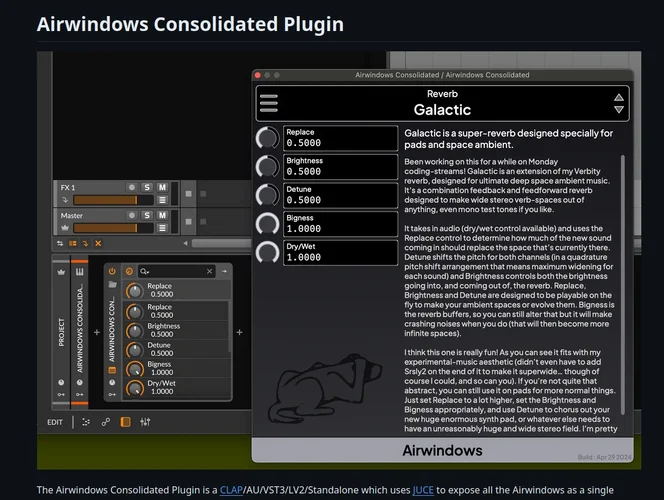Screen dimensions: 664x500
Task: Toggle the orange device panel icon
Action: click(x=125, y=422)
